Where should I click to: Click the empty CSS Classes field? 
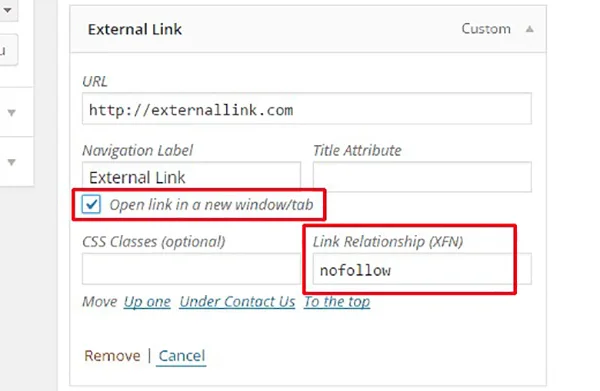191,269
